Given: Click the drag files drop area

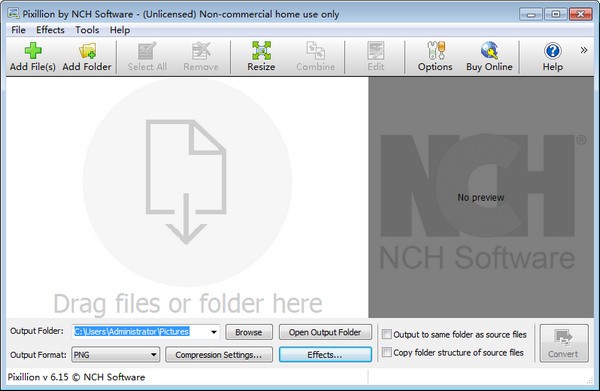Looking at the screenshot, I should (187, 197).
